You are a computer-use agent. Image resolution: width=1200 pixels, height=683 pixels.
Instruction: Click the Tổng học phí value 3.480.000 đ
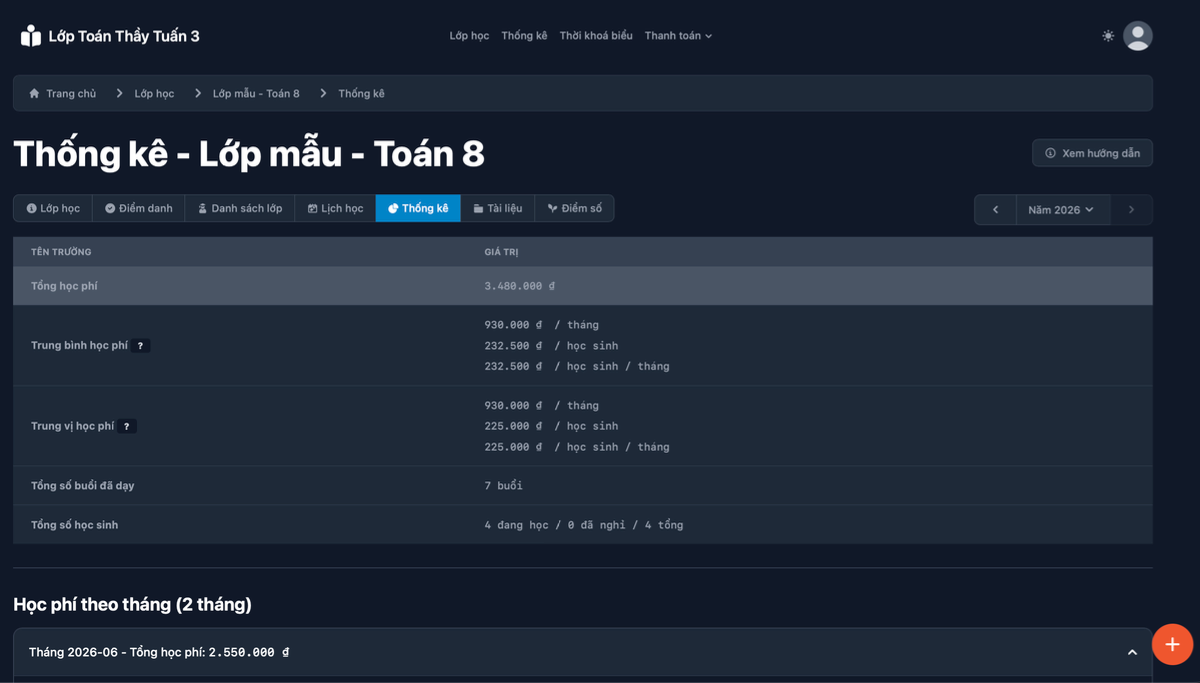click(x=519, y=286)
